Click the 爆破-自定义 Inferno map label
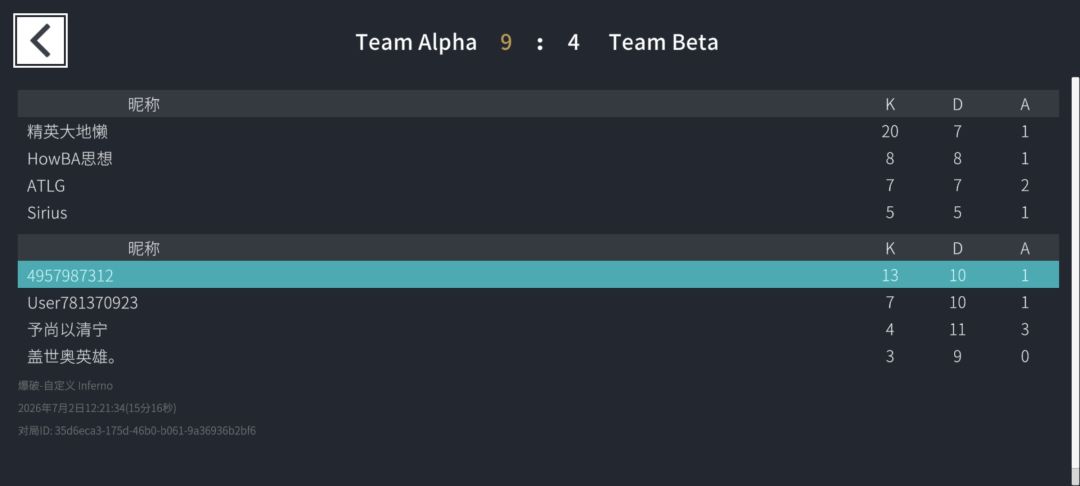 point(65,385)
